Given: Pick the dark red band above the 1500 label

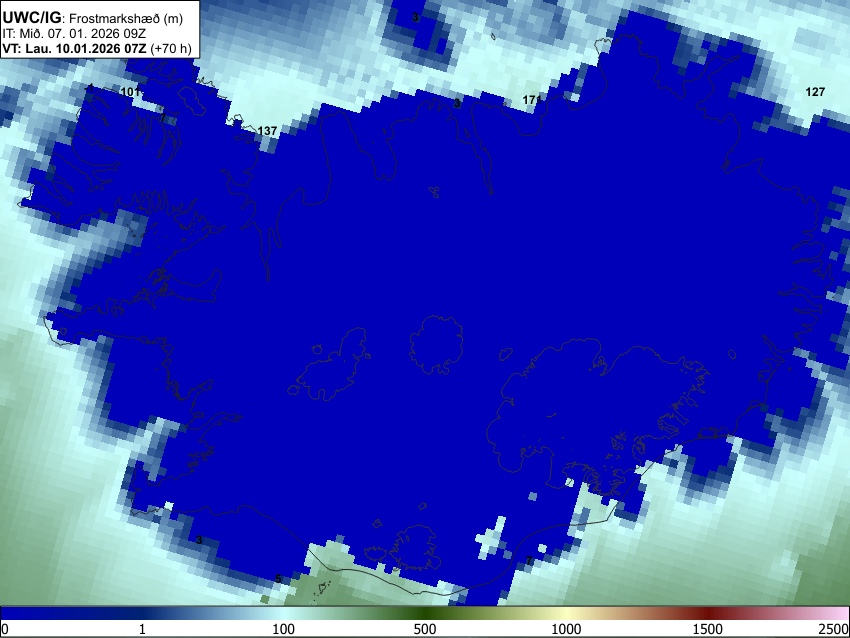Looking at the screenshot, I should click(x=708, y=614).
